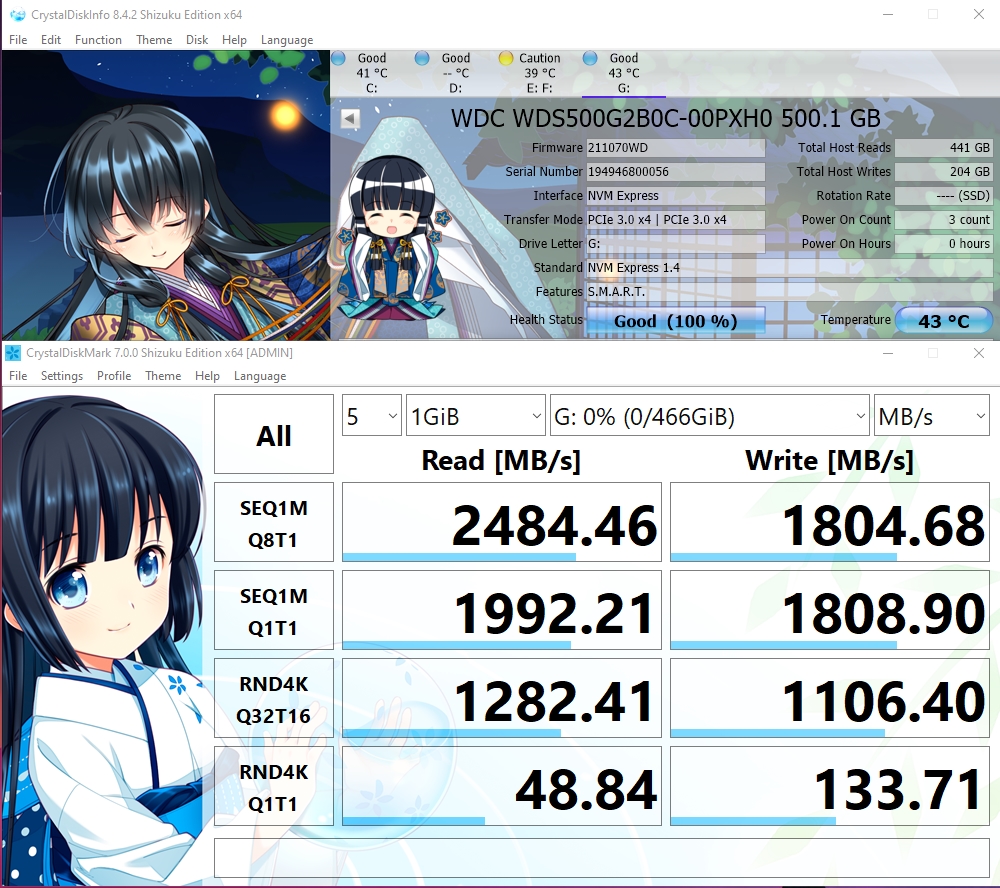Open Profile menu in CrystalDiskMark
The image size is (1000, 888).
pos(114,376)
